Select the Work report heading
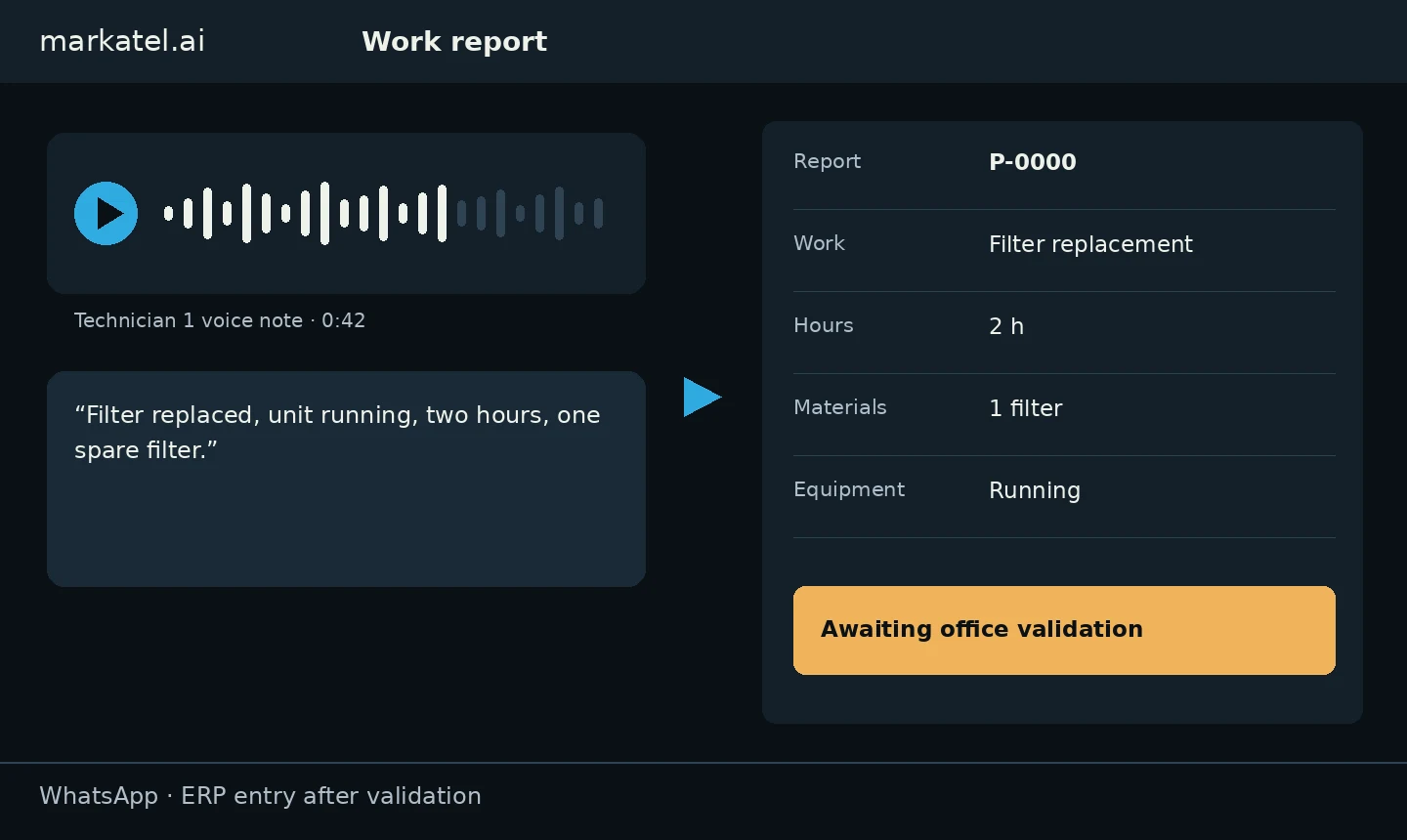Image resolution: width=1407 pixels, height=840 pixels. pyautogui.click(x=454, y=41)
